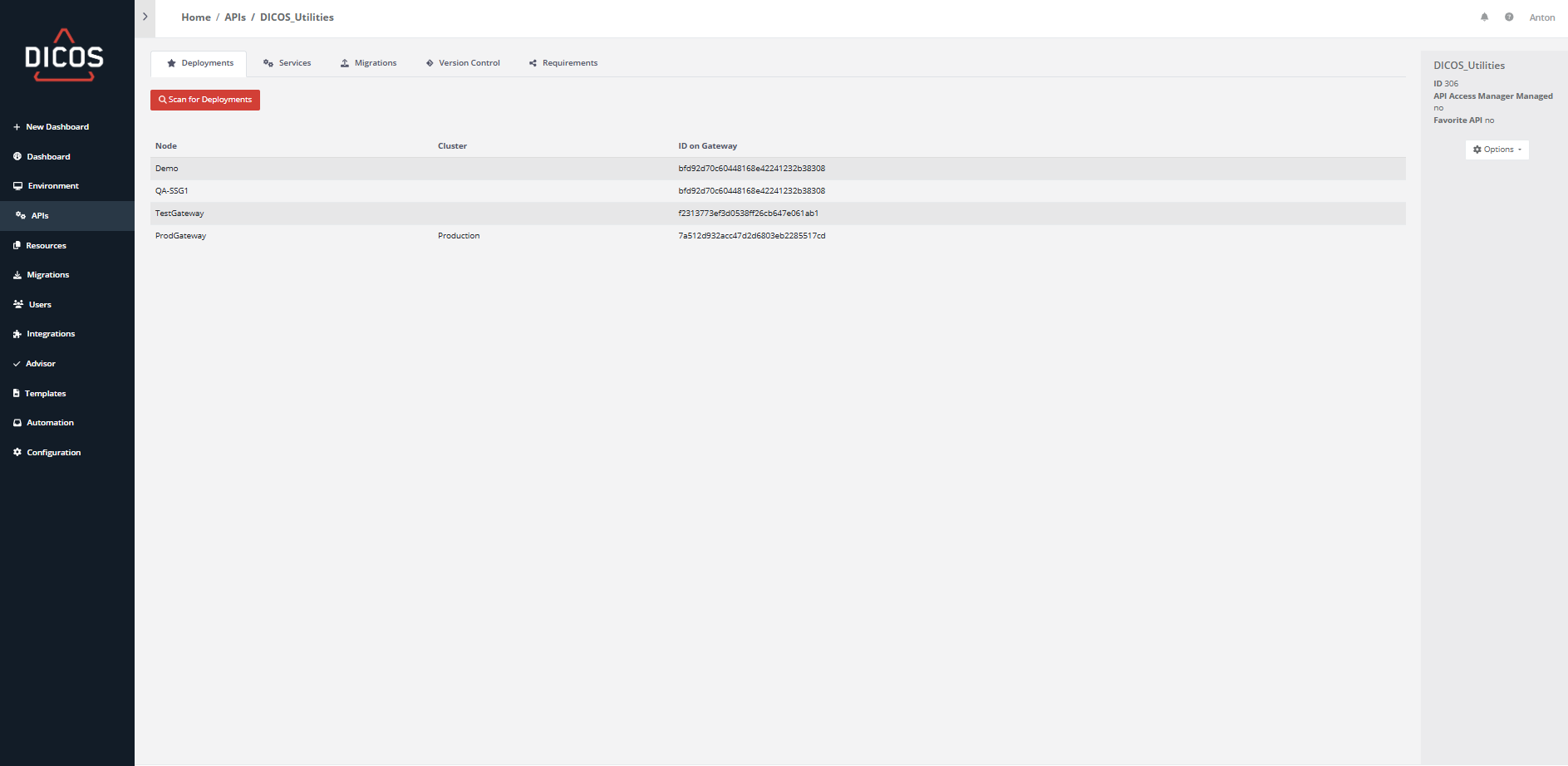Expand the sidebar toggle chevron
The height and width of the screenshot is (766, 1568).
pos(145,17)
